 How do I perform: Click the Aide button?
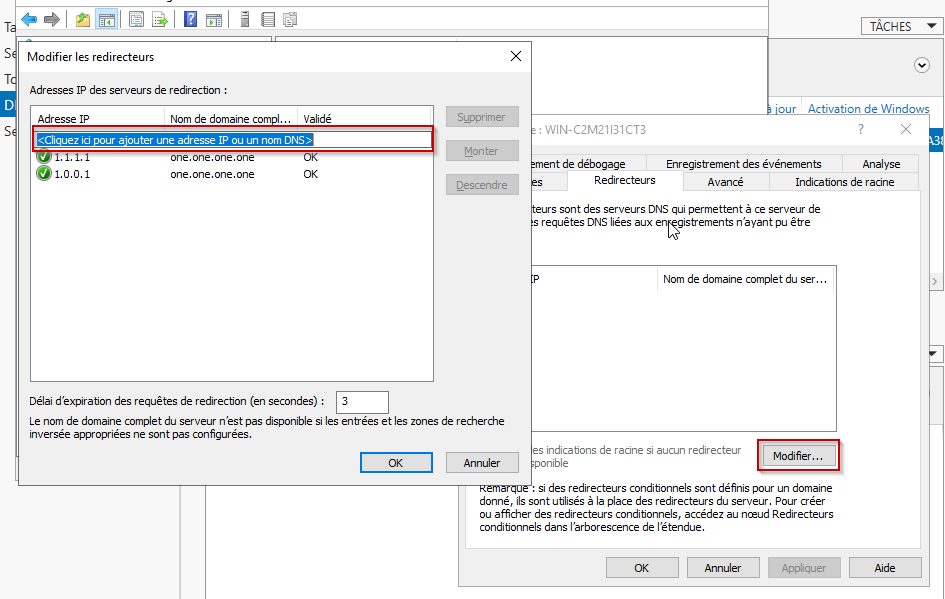click(x=885, y=568)
